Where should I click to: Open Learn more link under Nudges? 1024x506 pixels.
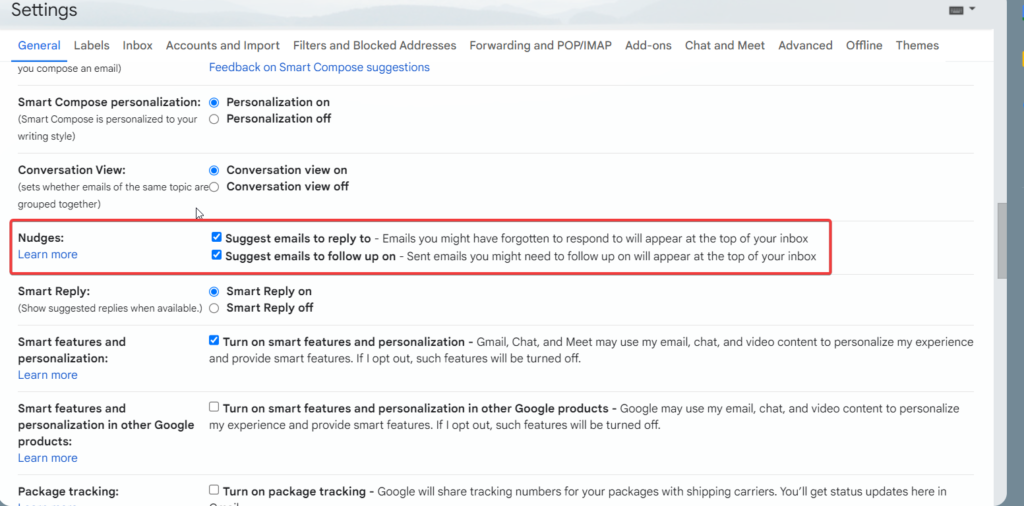pyautogui.click(x=48, y=255)
